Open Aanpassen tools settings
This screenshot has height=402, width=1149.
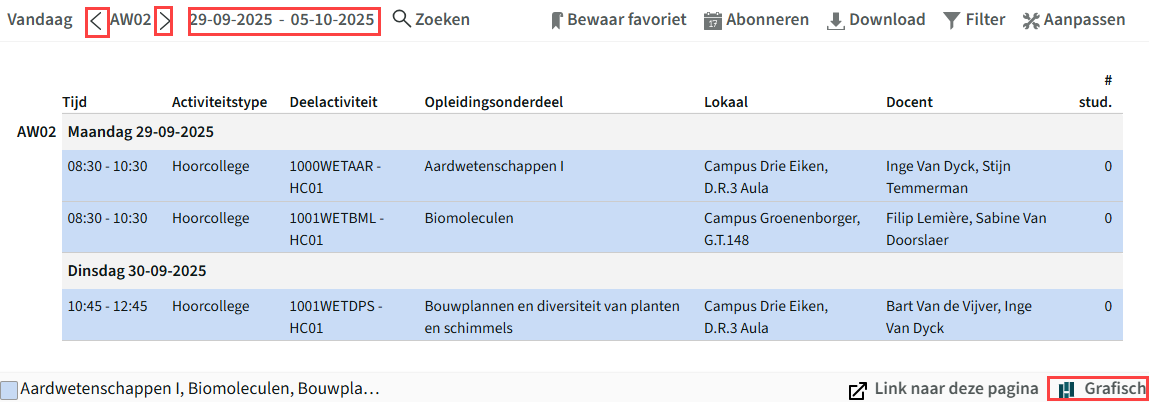[x=1031, y=21]
